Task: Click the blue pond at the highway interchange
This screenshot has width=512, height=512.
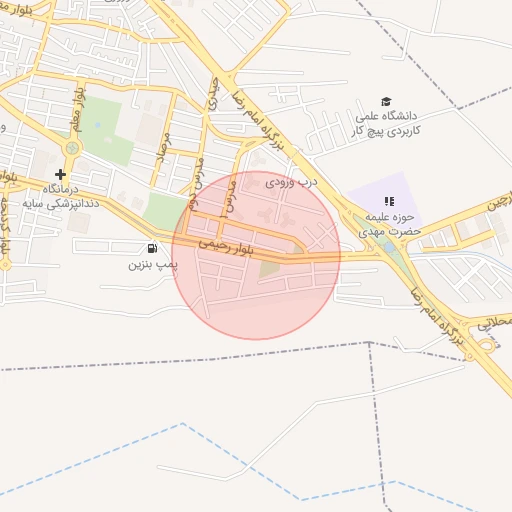Action: pyautogui.click(x=389, y=247)
